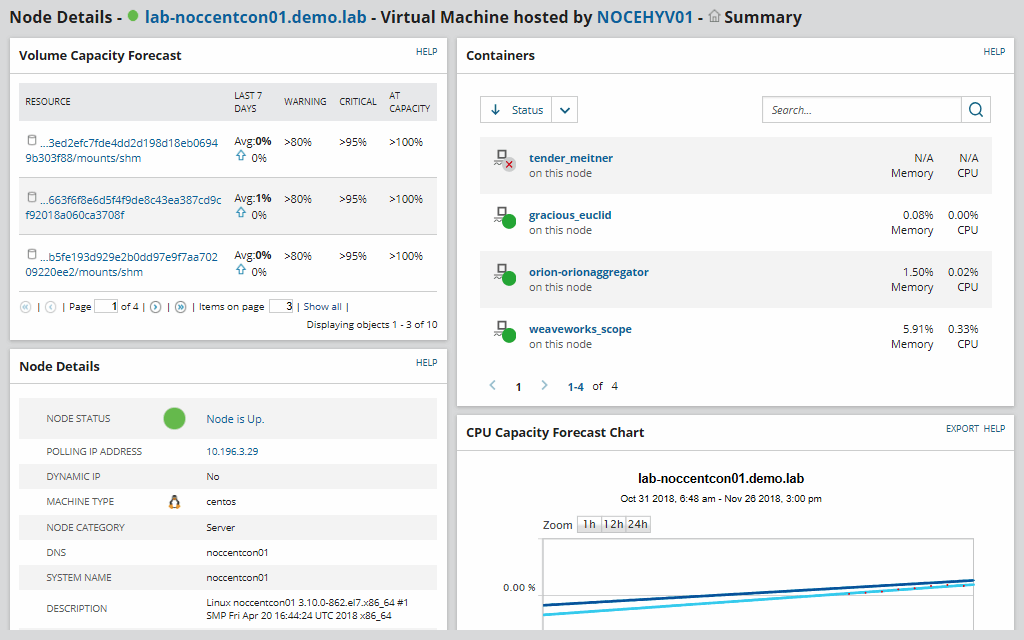
Task: Click page 1 in Containers pagination
Action: (x=518, y=385)
